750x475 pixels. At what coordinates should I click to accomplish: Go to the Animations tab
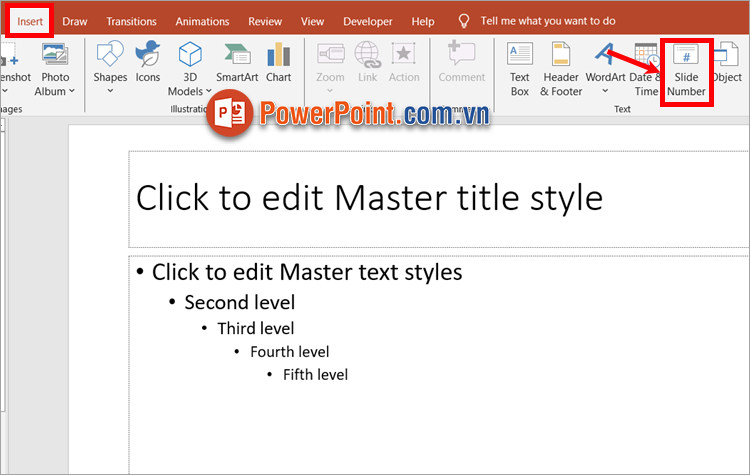(202, 22)
